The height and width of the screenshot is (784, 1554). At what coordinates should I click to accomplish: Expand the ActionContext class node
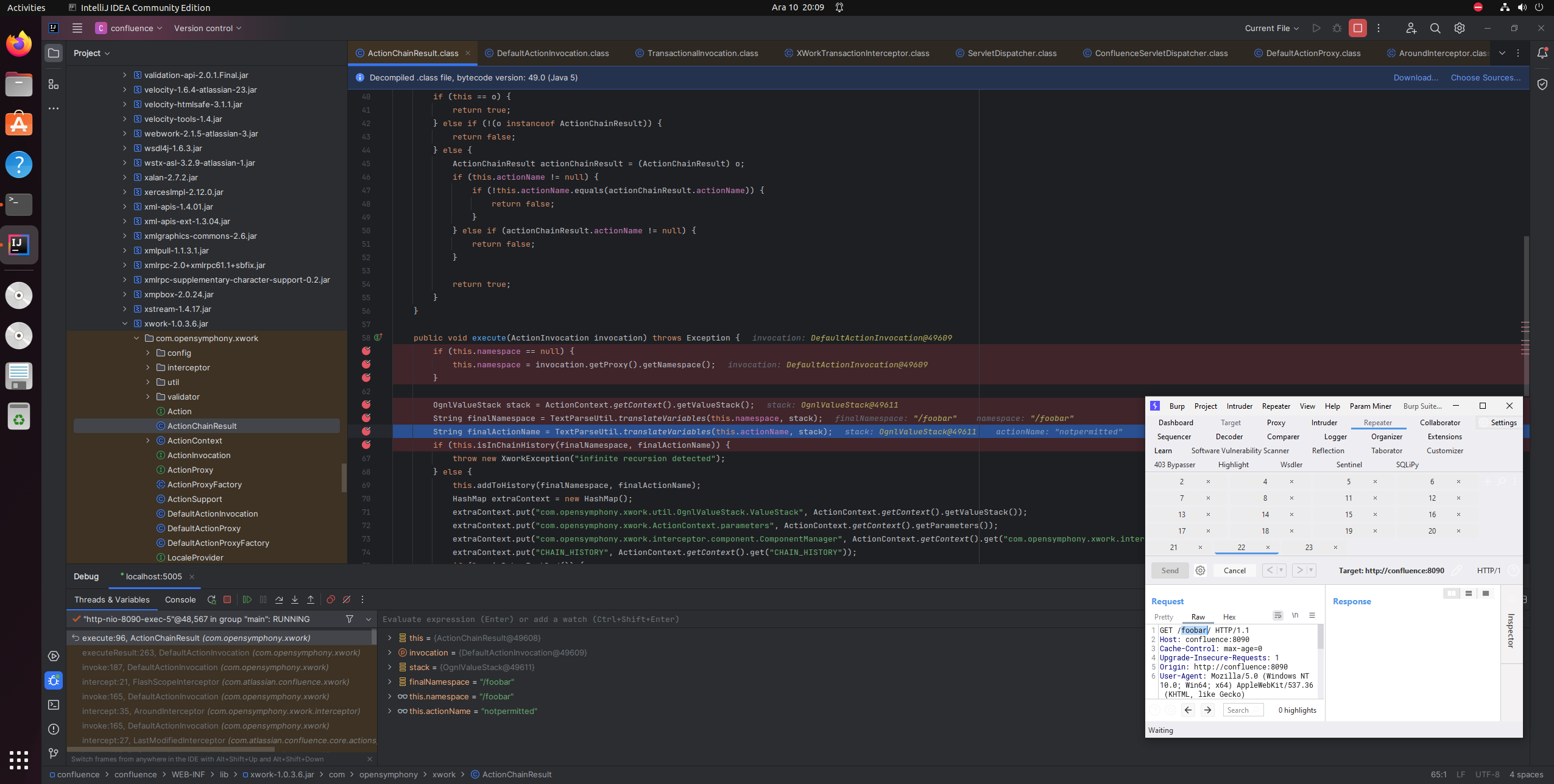point(148,440)
